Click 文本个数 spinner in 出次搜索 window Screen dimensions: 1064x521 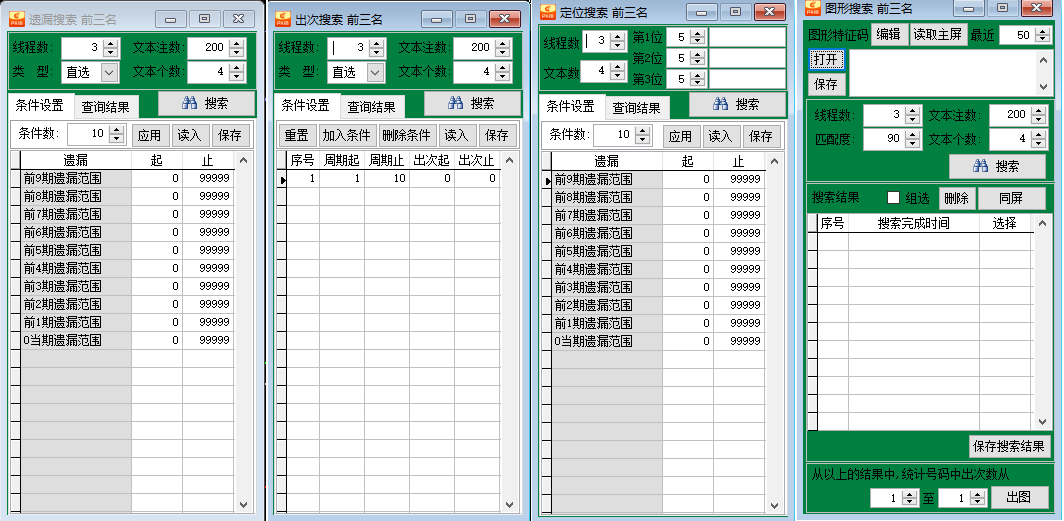pyautogui.click(x=502, y=71)
